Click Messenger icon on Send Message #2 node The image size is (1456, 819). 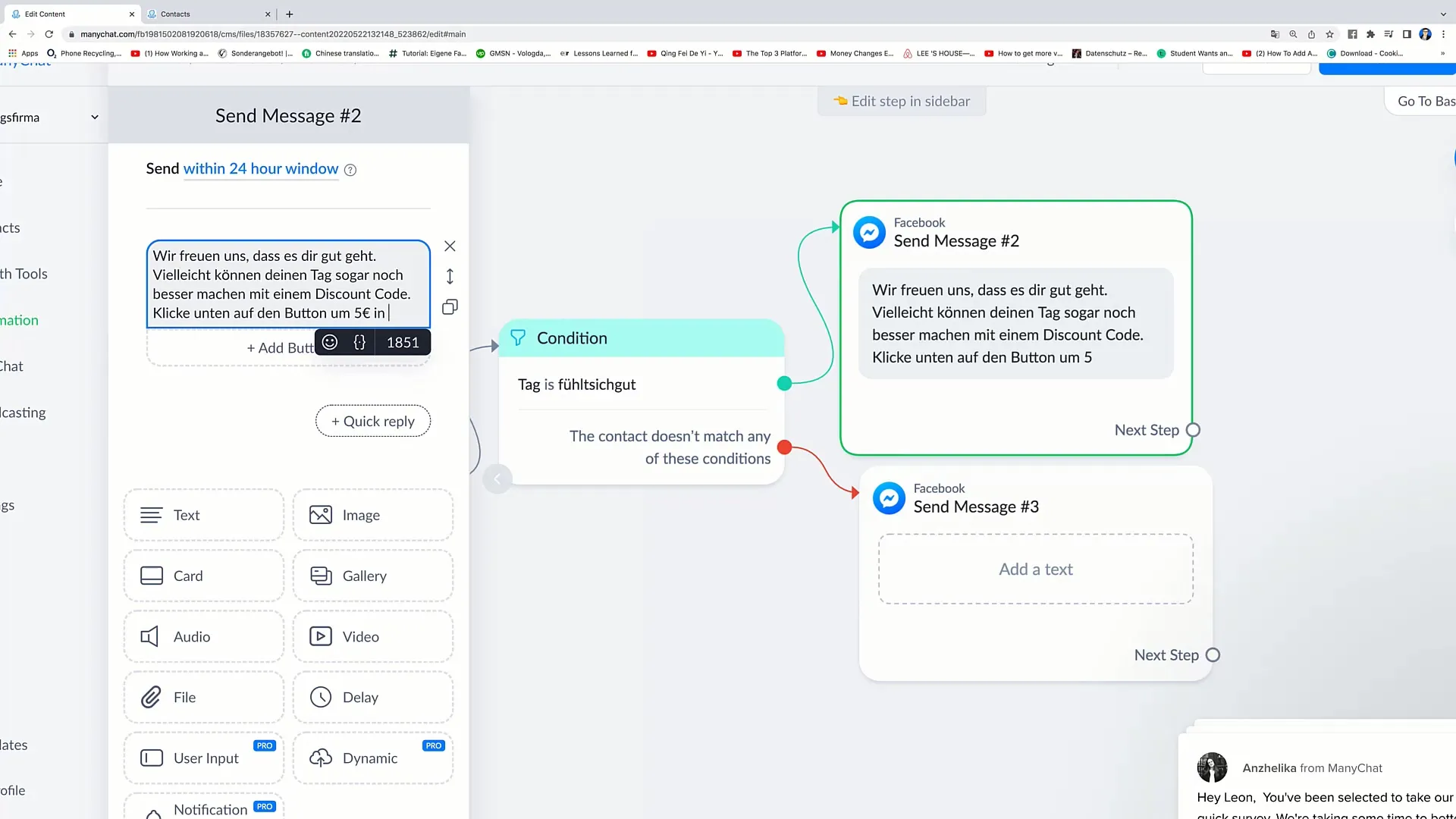(x=870, y=232)
